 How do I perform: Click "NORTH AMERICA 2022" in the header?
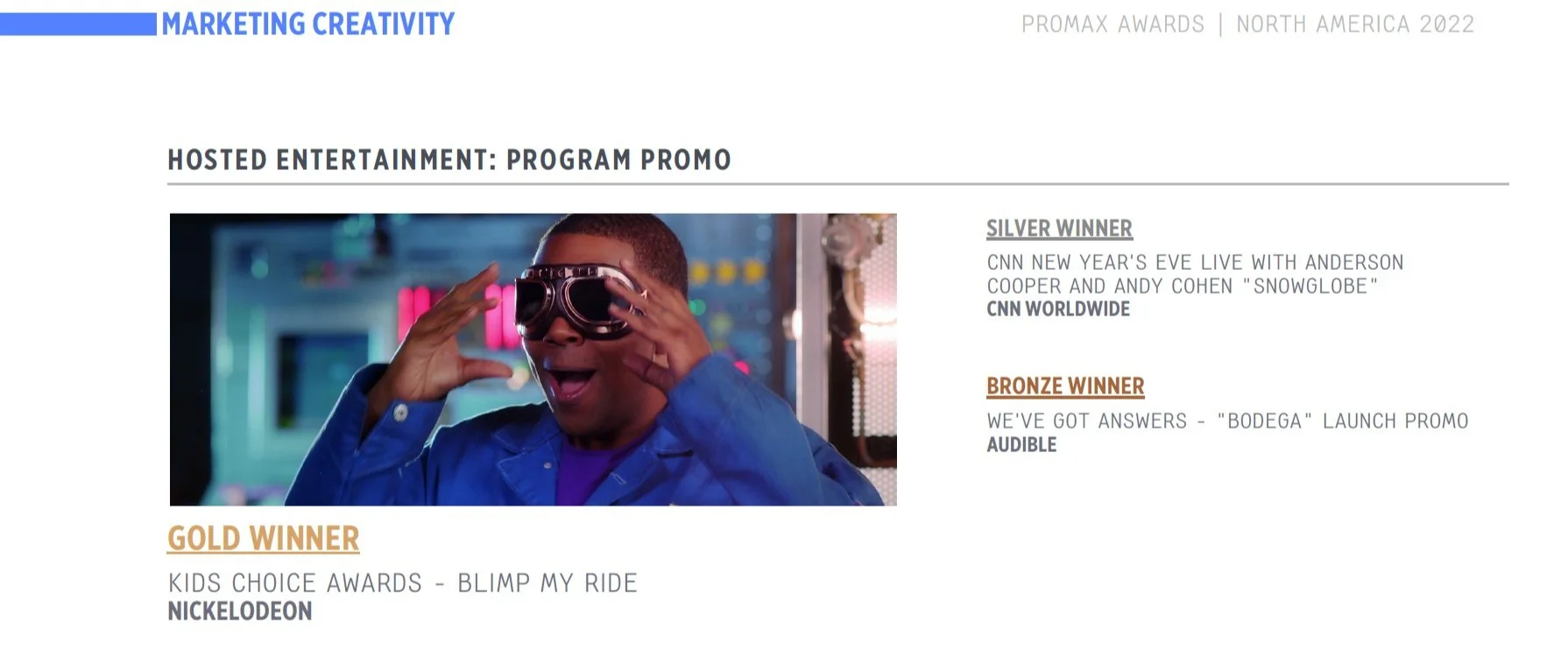[1355, 25]
